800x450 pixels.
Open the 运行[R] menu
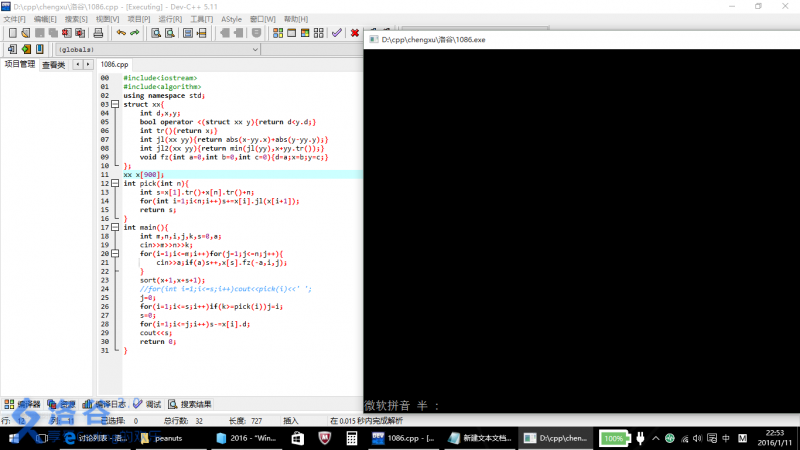pyautogui.click(x=170, y=19)
